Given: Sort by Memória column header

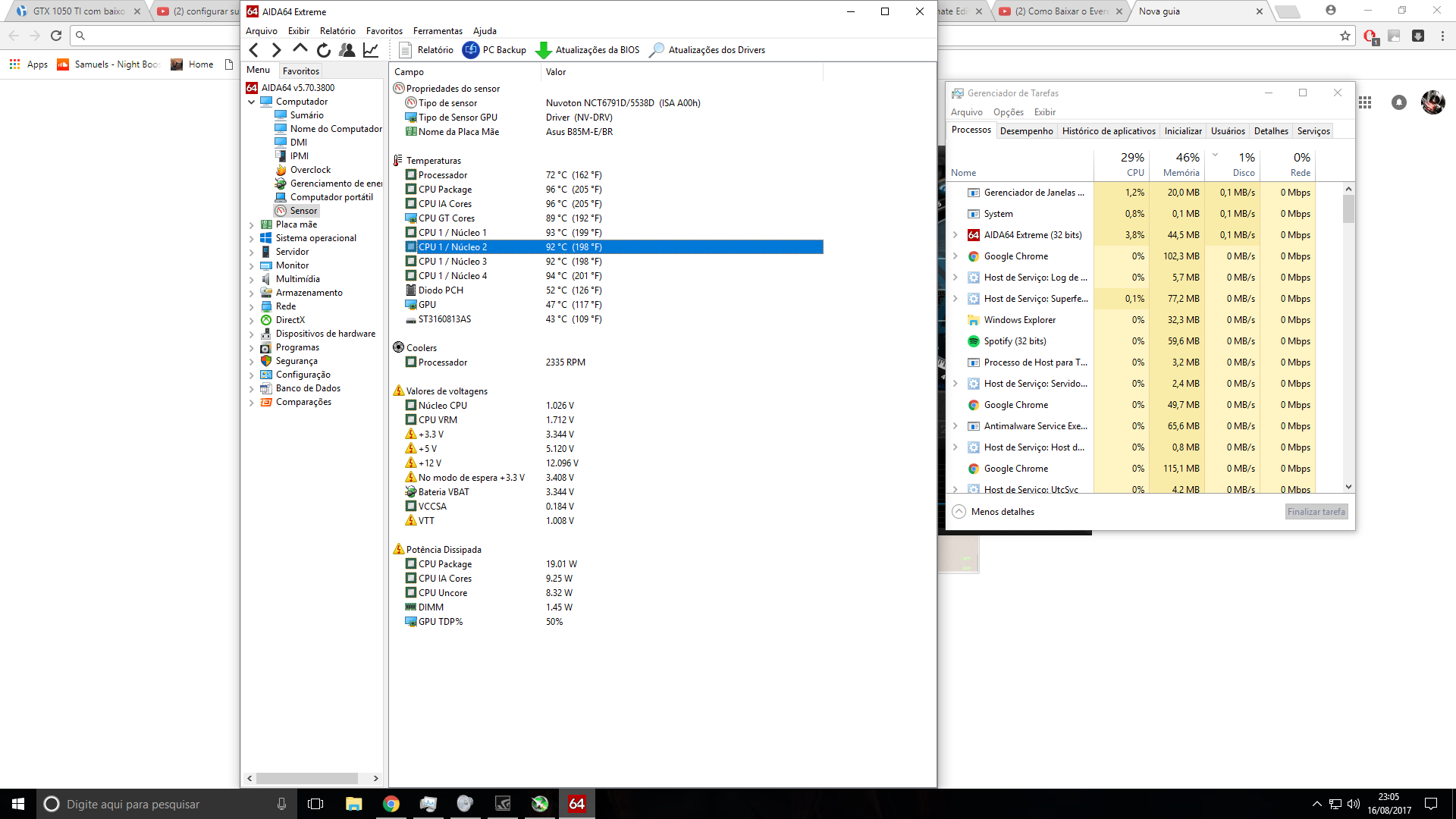Looking at the screenshot, I should click(x=1177, y=165).
